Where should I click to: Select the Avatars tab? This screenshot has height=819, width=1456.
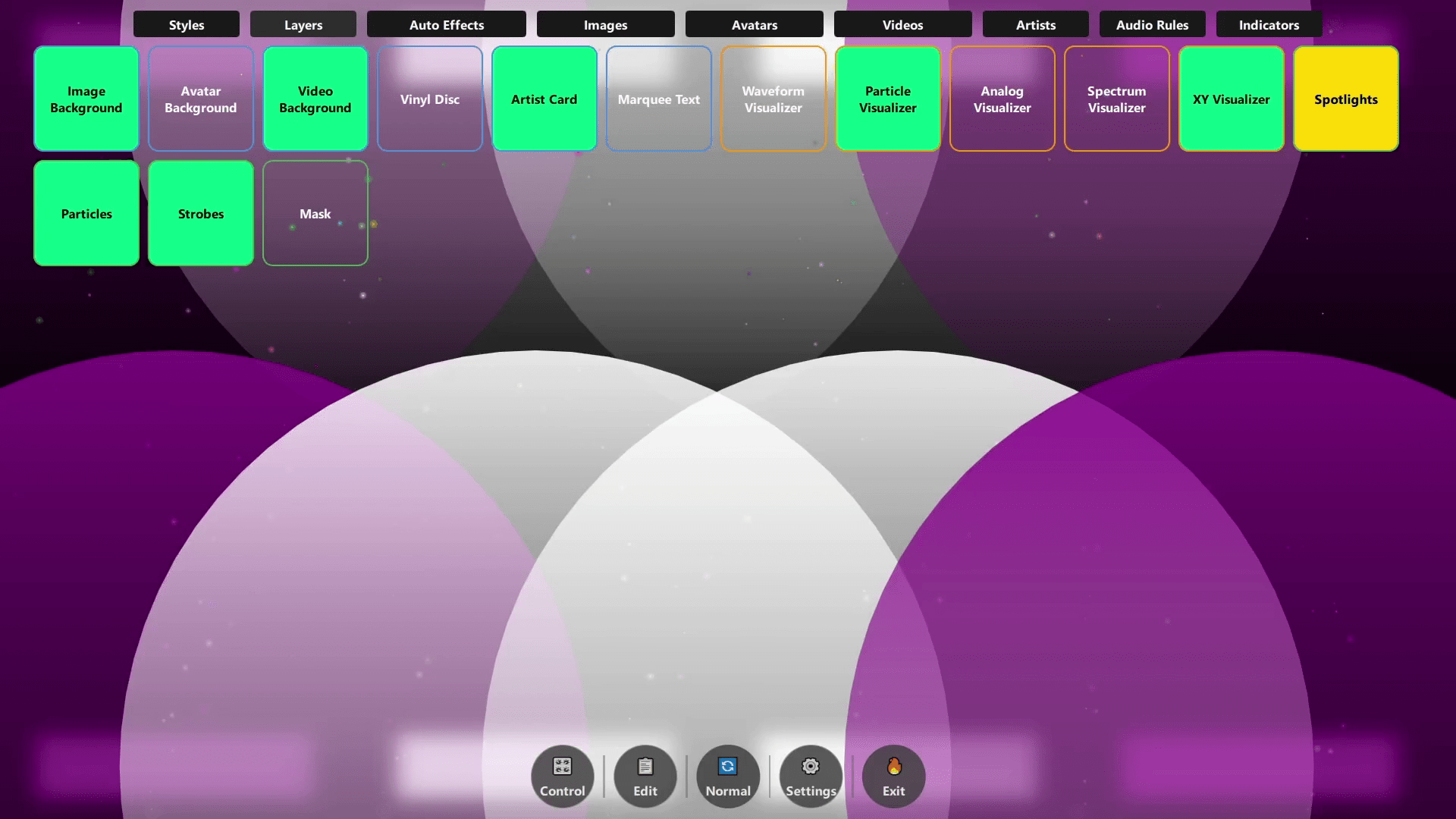tap(755, 25)
